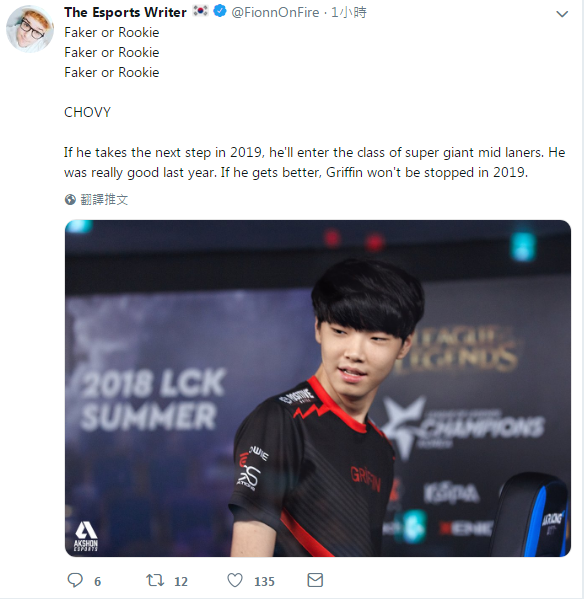The height and width of the screenshot is (599, 584).
Task: Retweet using the retweet arrows icon
Action: 155,580
